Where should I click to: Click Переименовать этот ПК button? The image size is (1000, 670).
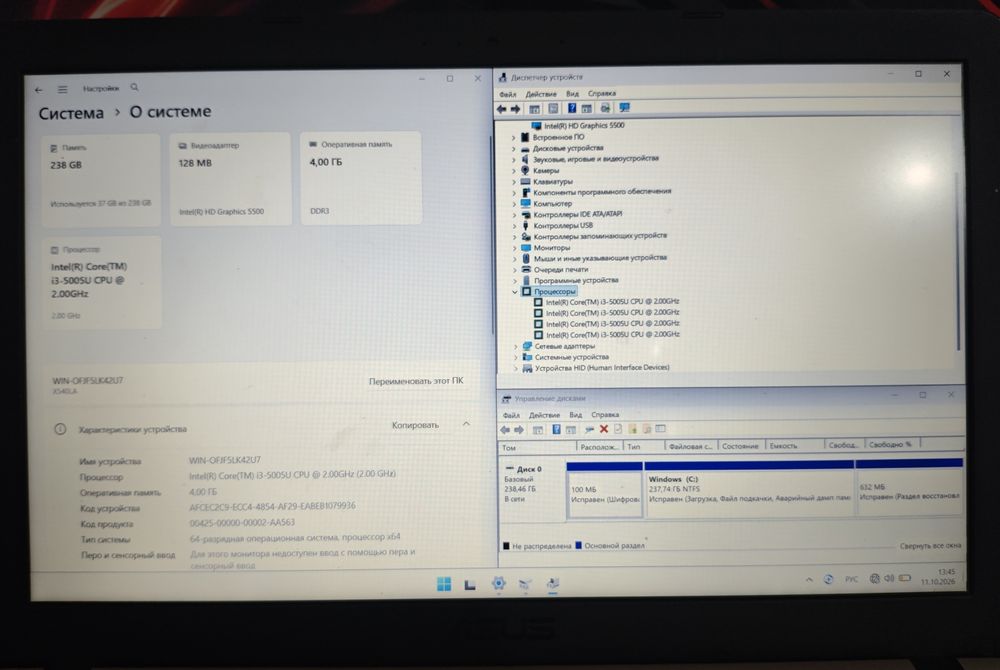pos(416,381)
